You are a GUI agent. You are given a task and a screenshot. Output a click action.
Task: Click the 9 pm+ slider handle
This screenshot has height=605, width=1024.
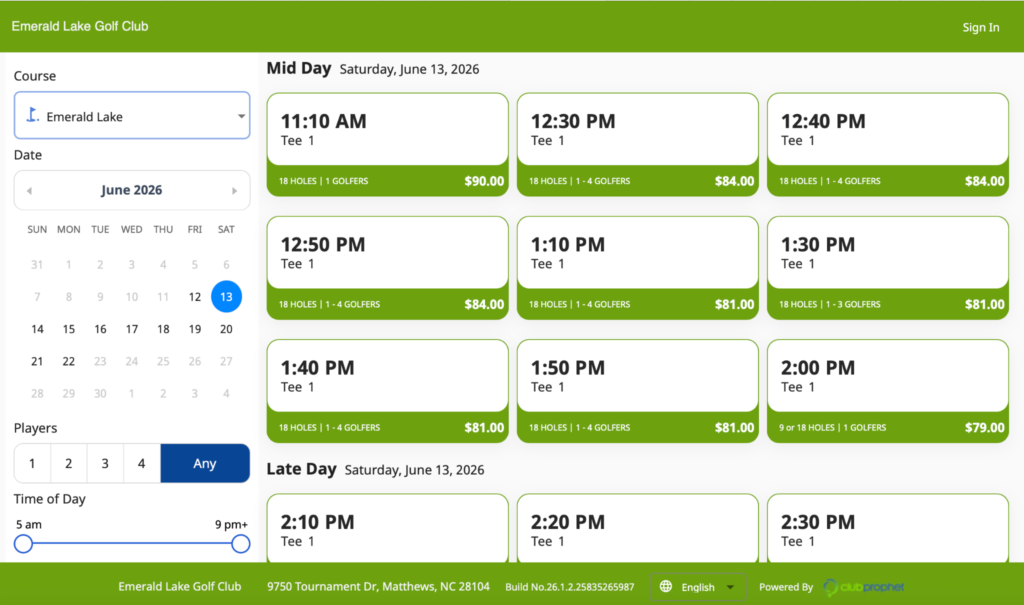tap(240, 544)
